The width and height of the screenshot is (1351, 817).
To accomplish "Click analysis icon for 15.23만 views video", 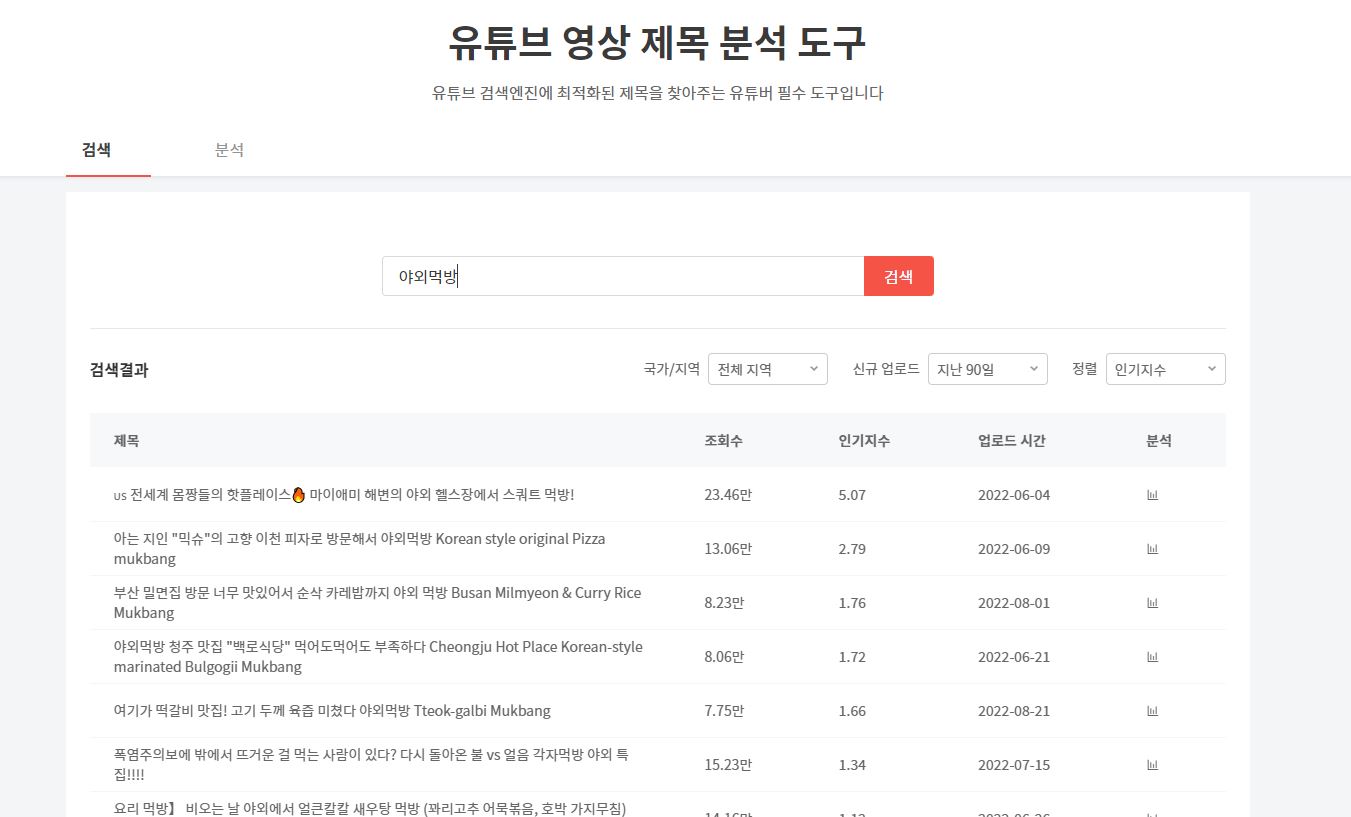I will pos(1152,765).
